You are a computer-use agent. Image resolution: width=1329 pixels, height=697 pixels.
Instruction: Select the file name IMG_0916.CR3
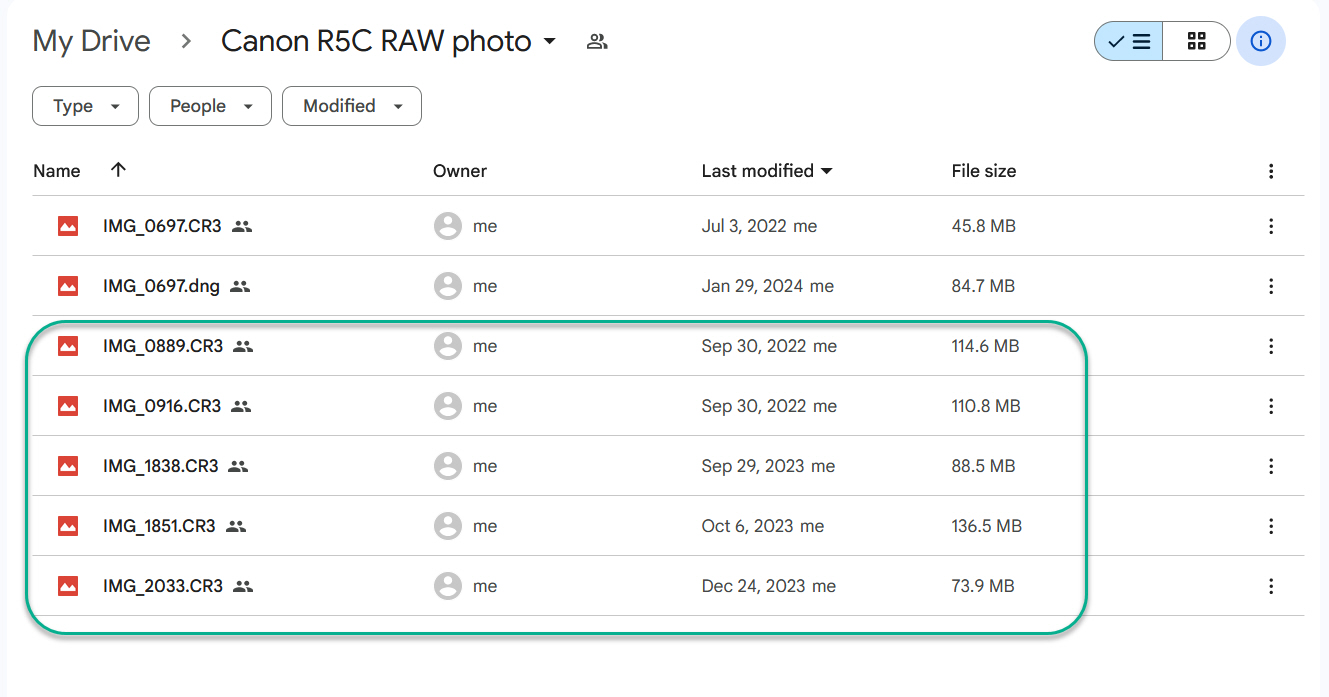click(x=162, y=406)
